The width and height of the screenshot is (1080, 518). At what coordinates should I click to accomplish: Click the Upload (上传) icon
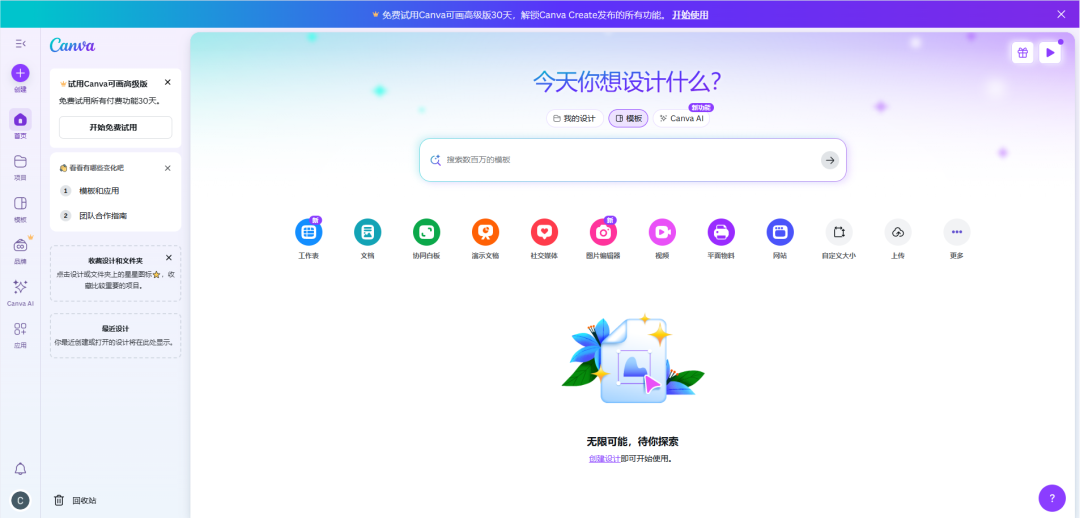point(897,232)
